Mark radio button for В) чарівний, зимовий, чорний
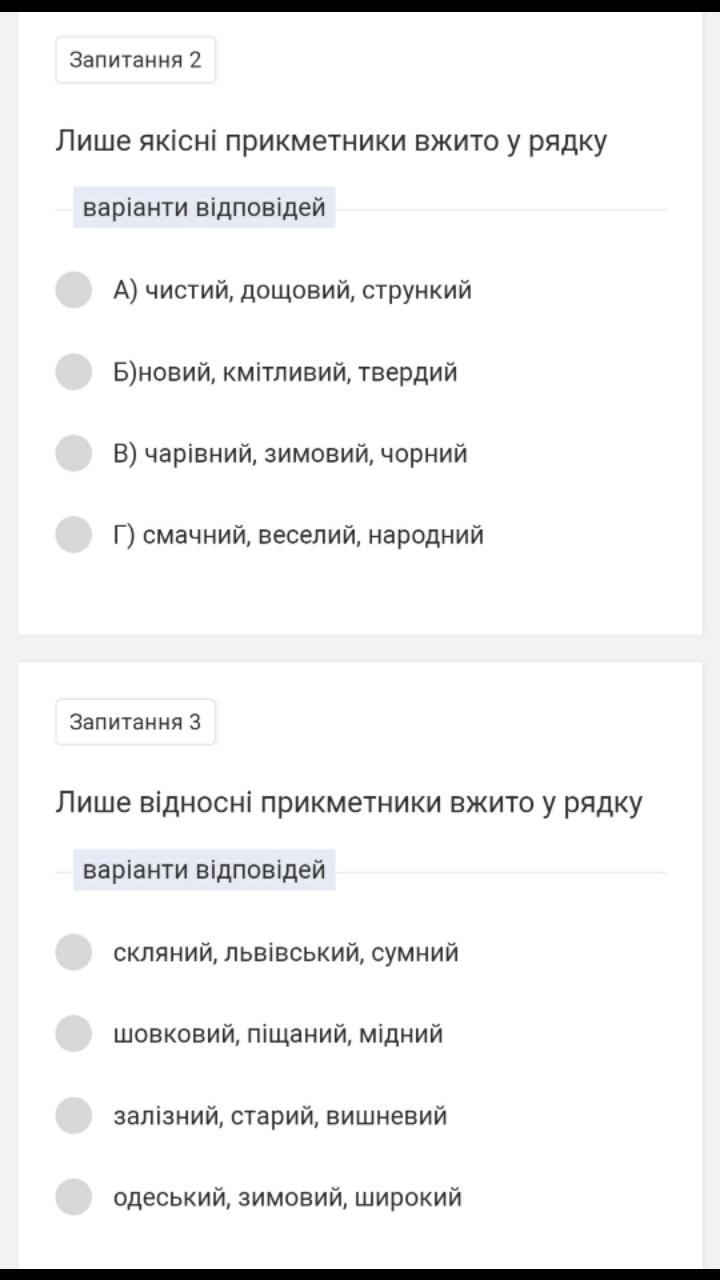720x1280 pixels. 73,453
